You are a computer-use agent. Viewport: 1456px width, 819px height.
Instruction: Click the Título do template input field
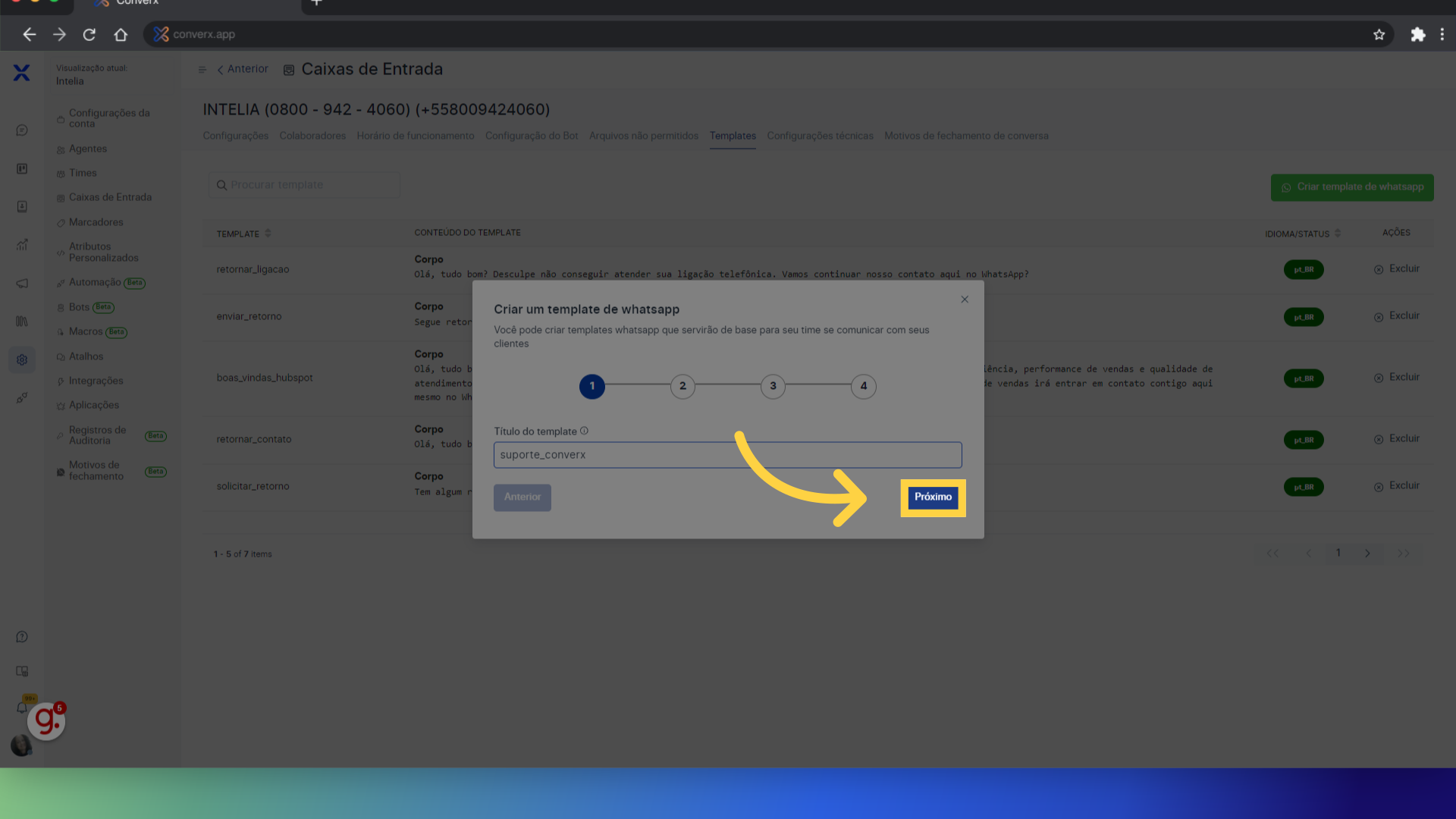click(727, 455)
